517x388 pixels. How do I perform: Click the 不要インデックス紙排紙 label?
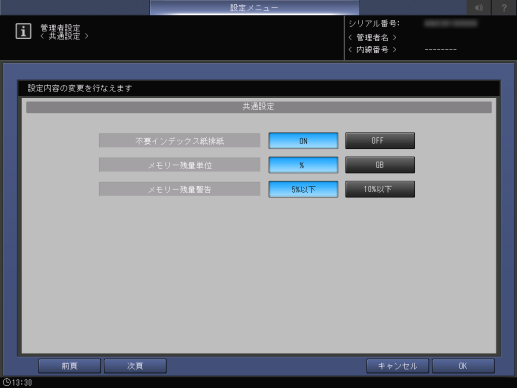click(x=179, y=141)
